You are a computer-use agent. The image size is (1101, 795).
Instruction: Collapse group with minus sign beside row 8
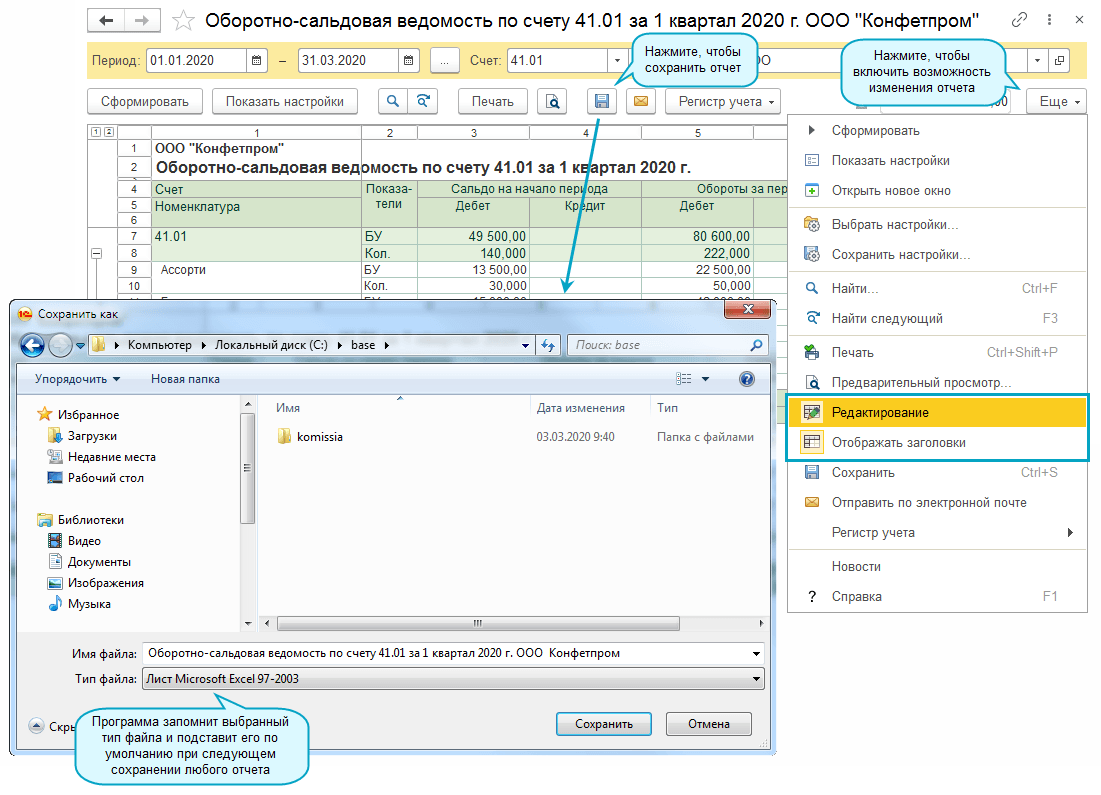97,253
